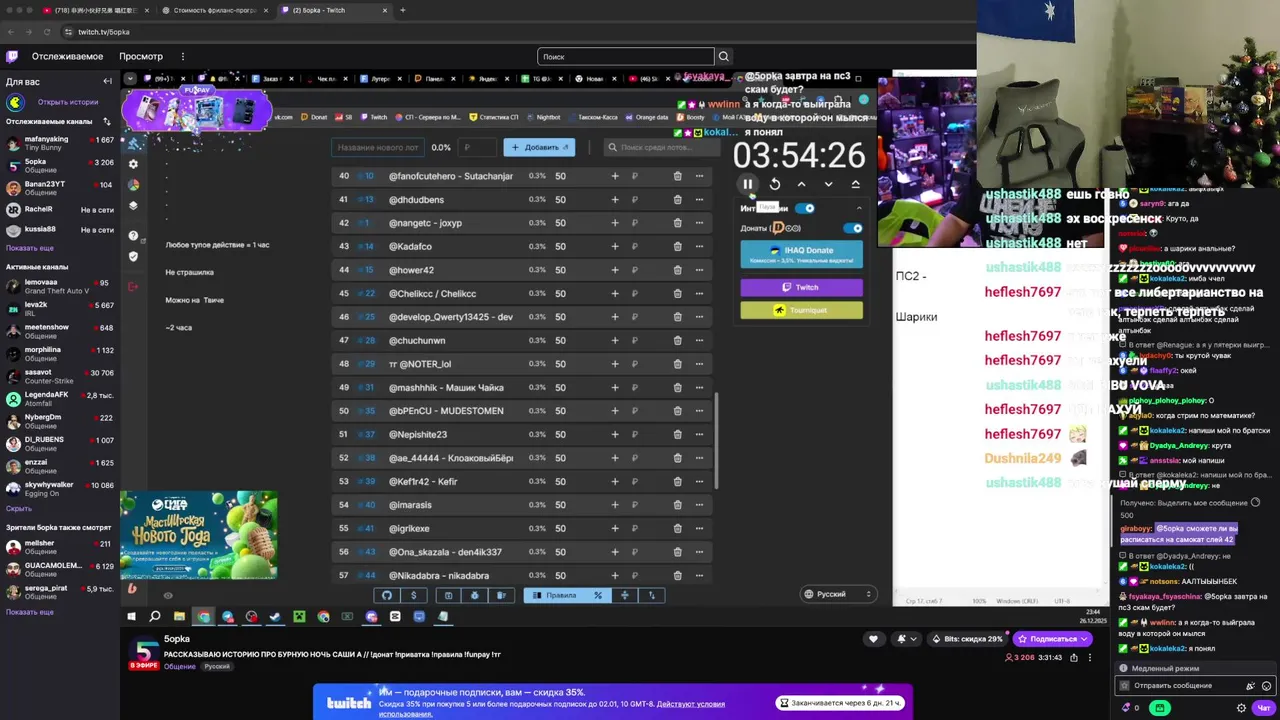This screenshot has height=720, width=1280.
Task: Click plus icon on @imarasis row
Action: (x=615, y=505)
